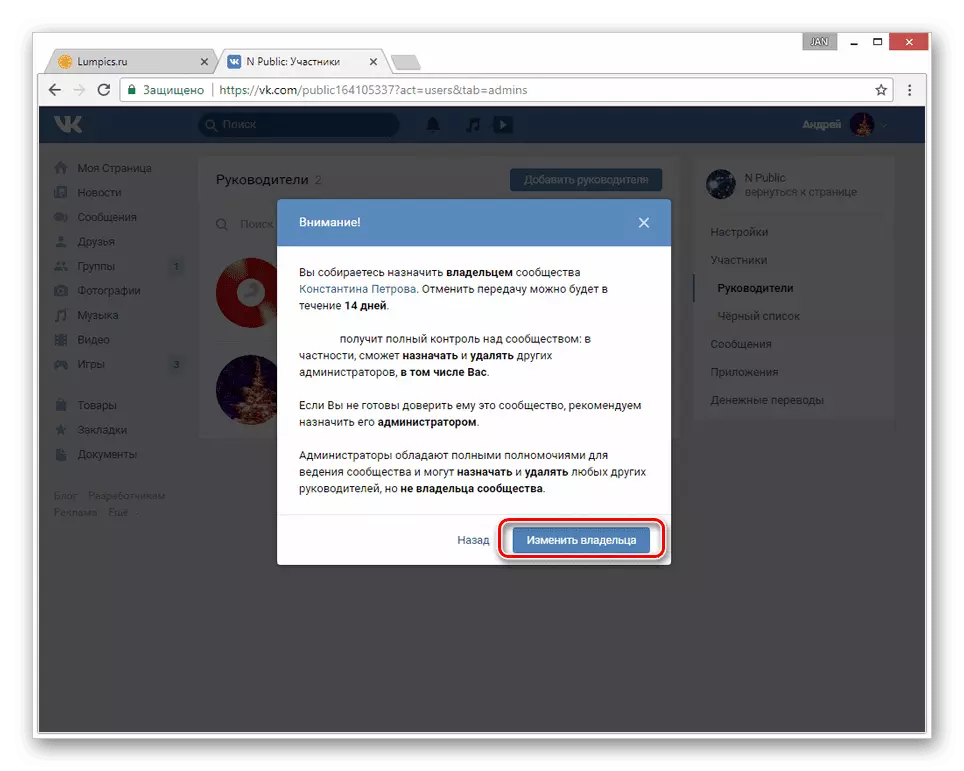This screenshot has width=964, height=771.
Task: Select the N Public: Участники tab
Action: [x=301, y=61]
